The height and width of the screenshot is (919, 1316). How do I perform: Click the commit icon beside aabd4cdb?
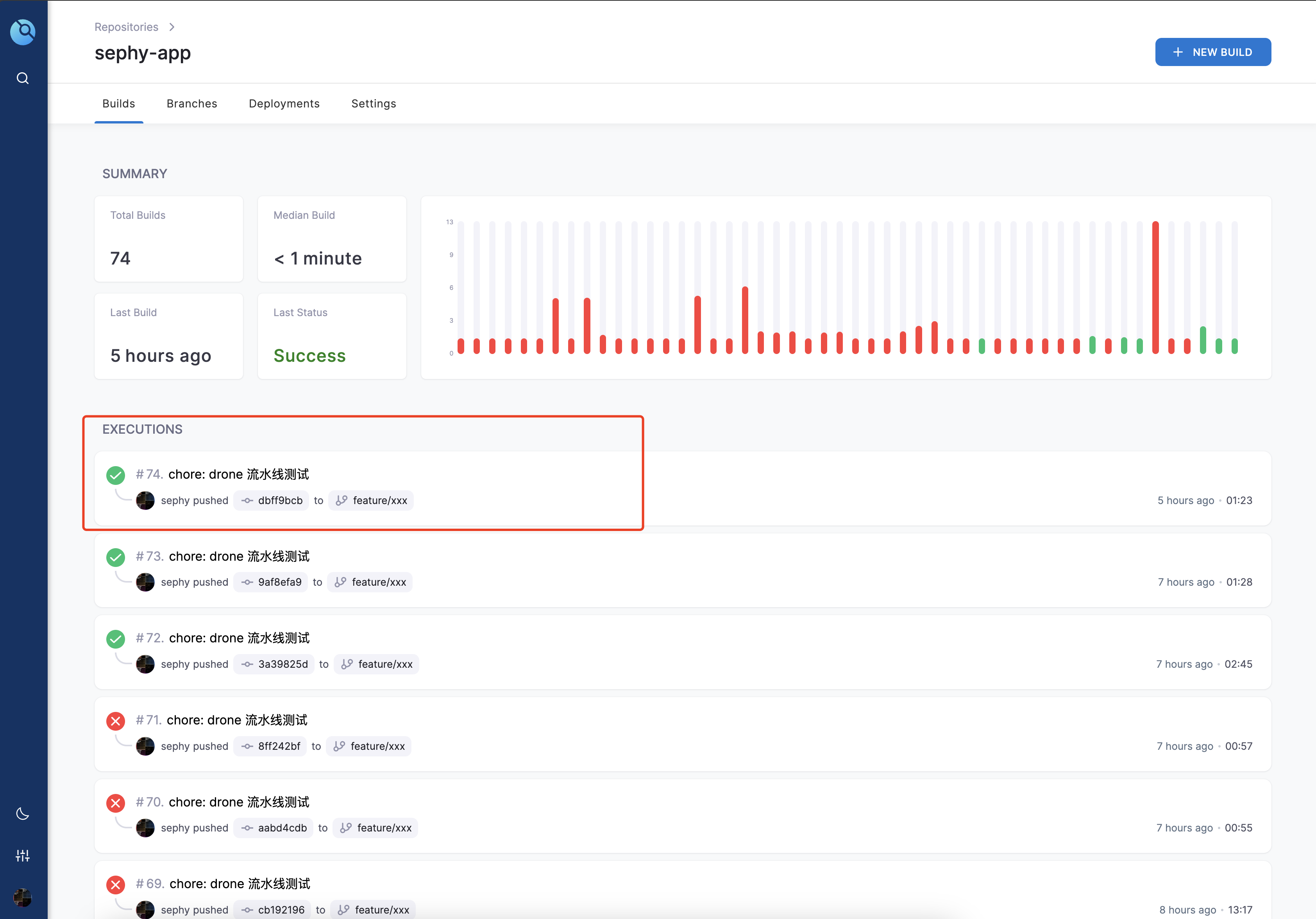247,828
